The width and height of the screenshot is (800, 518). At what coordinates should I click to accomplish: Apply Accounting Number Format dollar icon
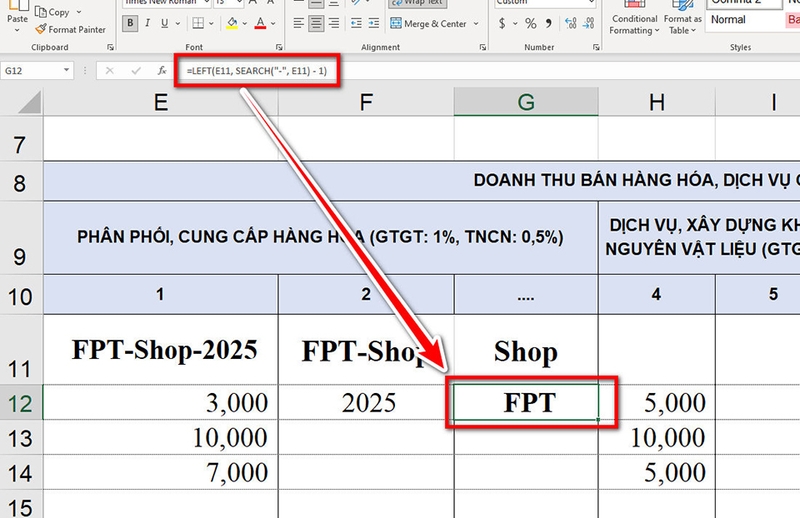point(502,23)
